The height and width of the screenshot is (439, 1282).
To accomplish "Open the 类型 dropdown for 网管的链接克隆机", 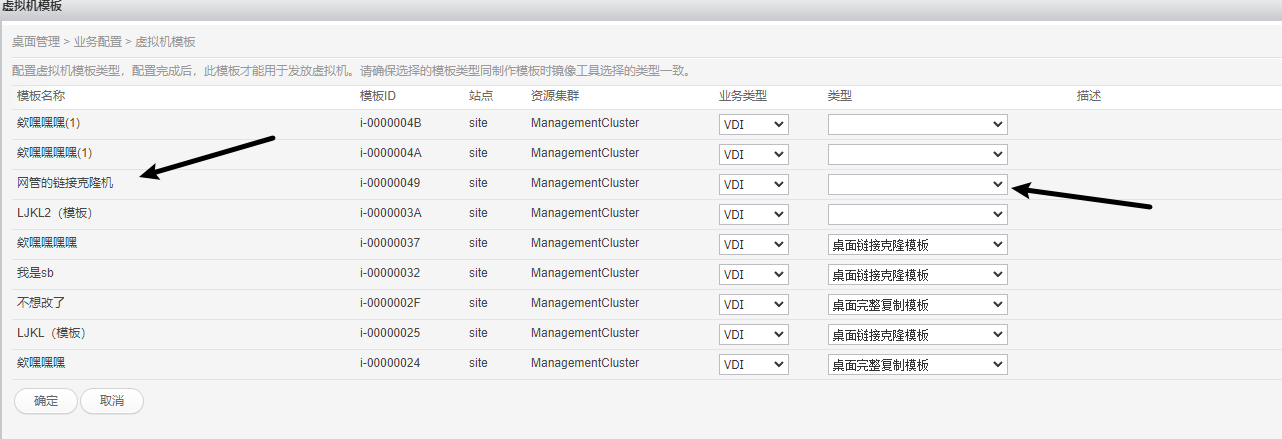I will pos(917,184).
